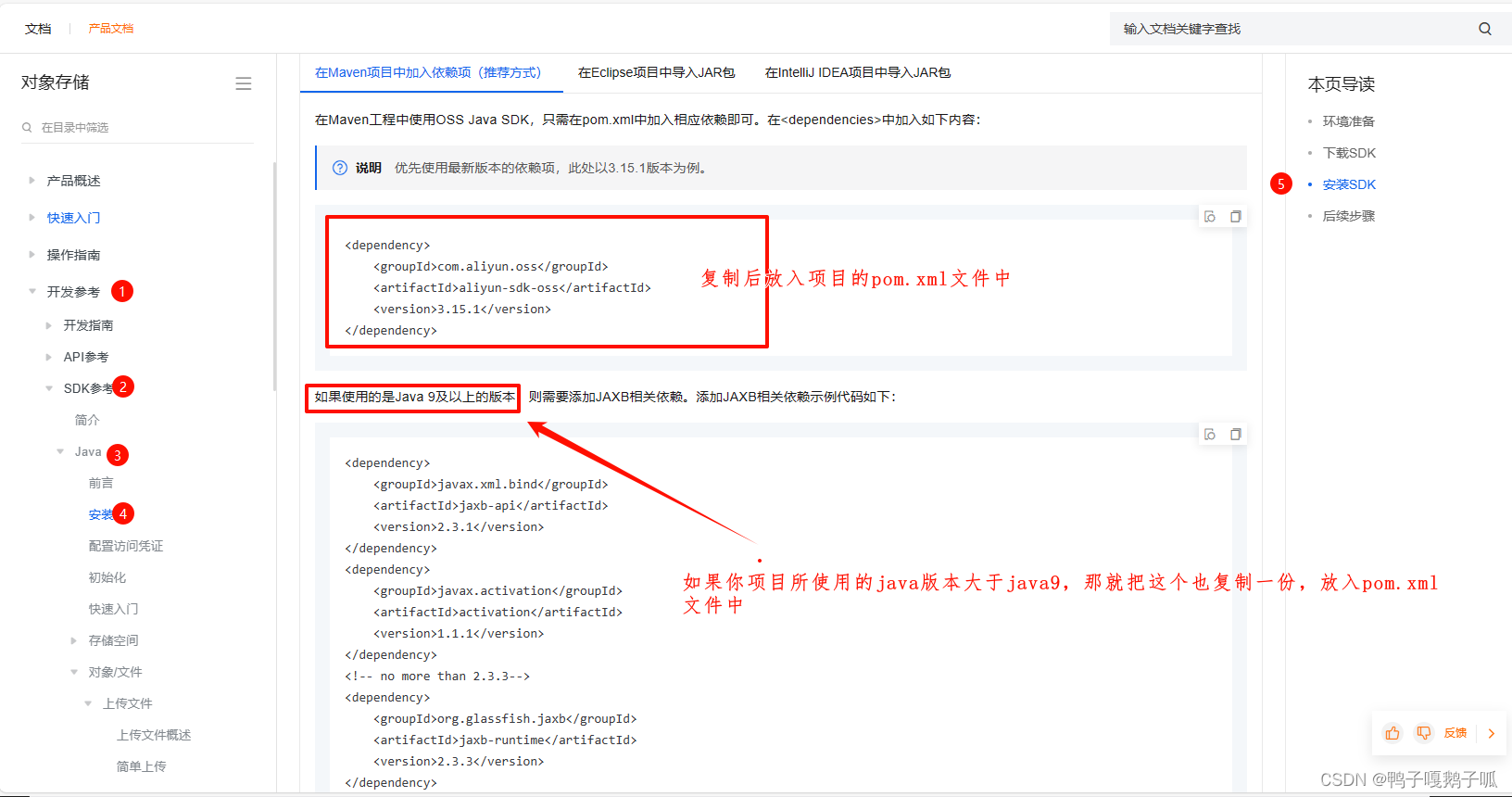Toggle the sidebar menu hamburger icon
Viewport: 1512px width, 797px height.
click(244, 83)
